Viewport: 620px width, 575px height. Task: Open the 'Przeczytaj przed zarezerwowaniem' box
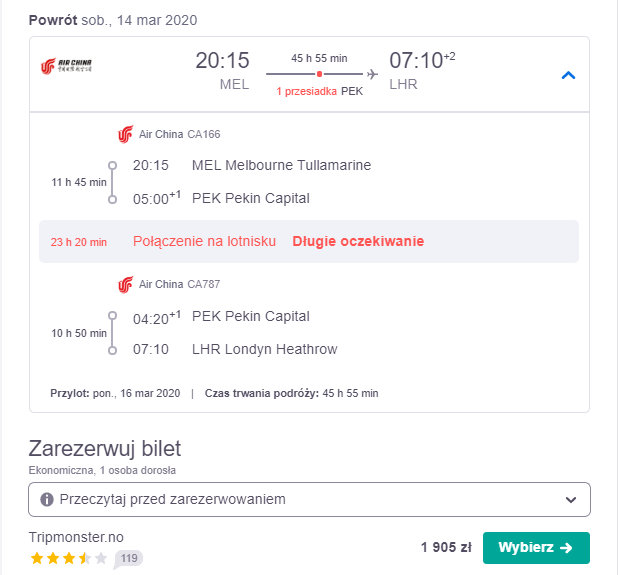click(x=309, y=499)
